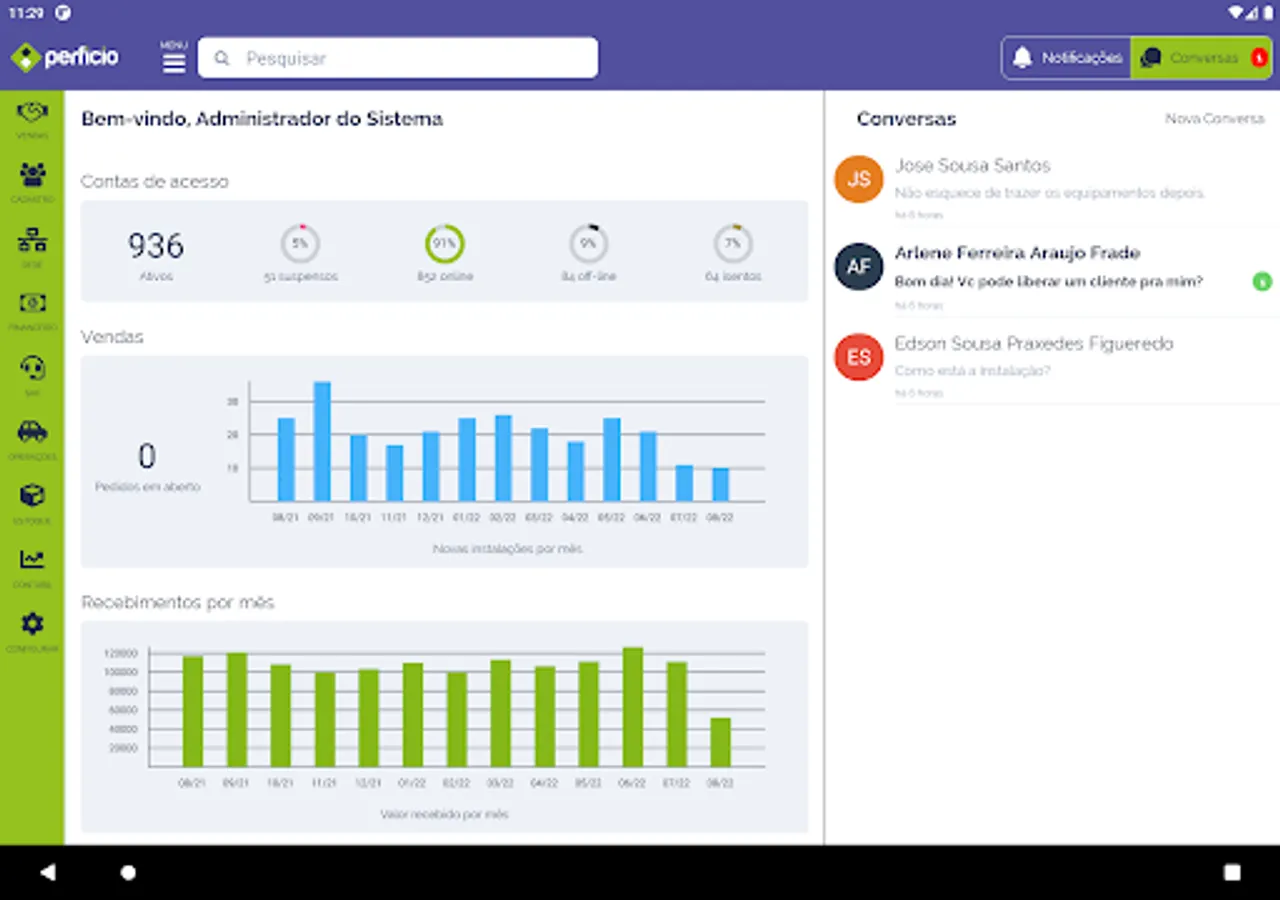This screenshot has width=1280, height=900.
Task: Click the Perficio logo
Action: click(65, 57)
